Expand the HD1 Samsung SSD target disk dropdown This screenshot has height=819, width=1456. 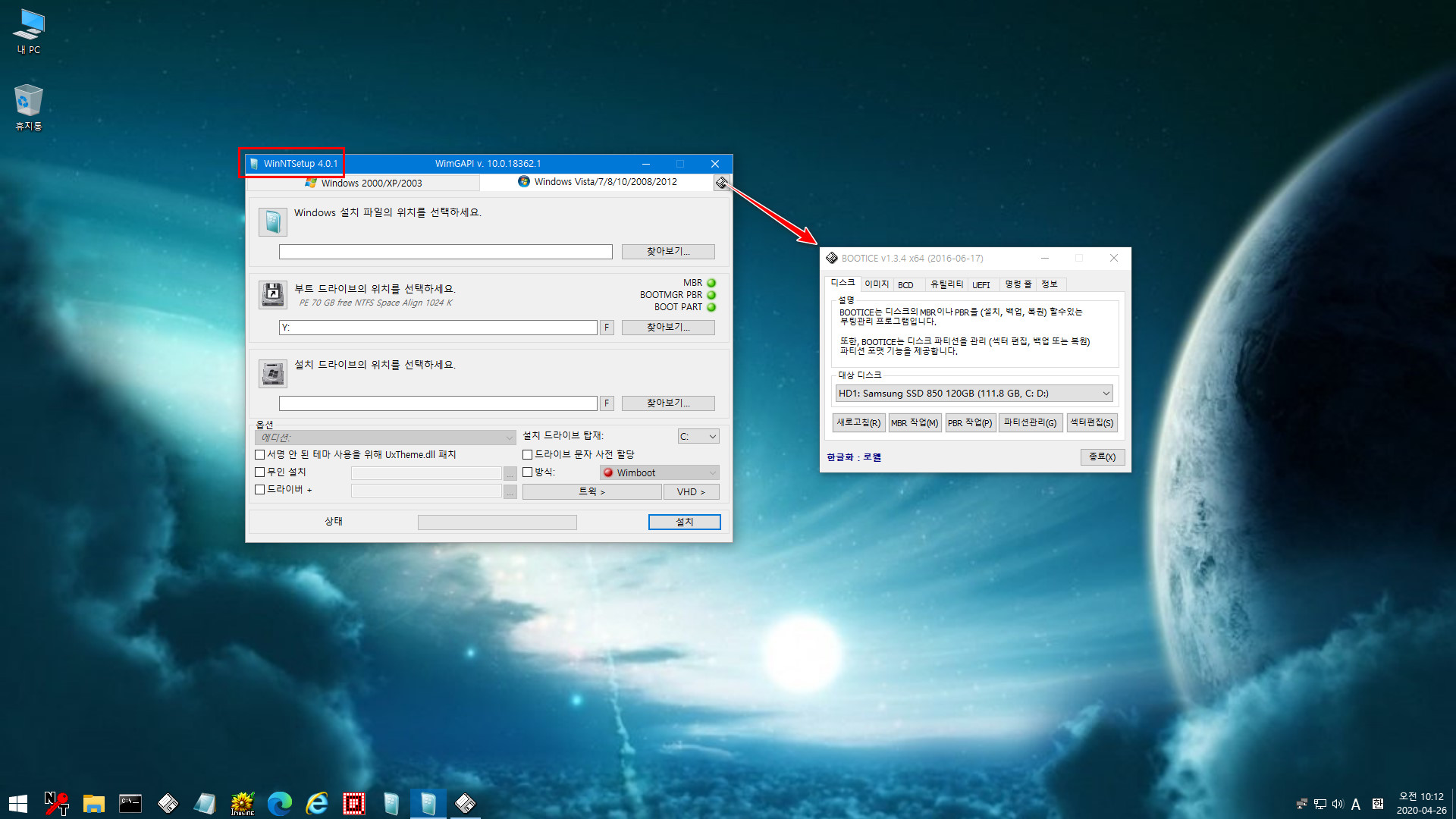click(x=974, y=394)
